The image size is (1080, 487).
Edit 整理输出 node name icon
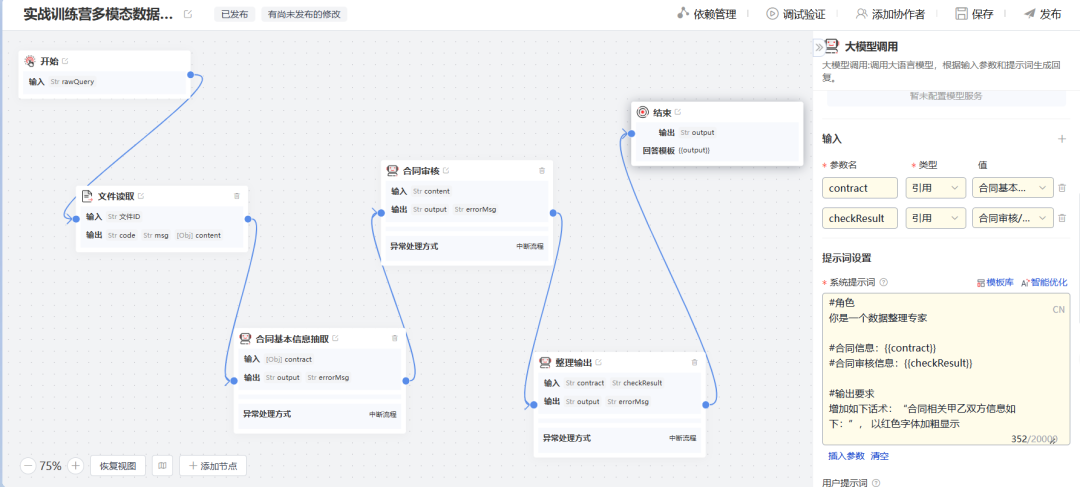point(599,362)
